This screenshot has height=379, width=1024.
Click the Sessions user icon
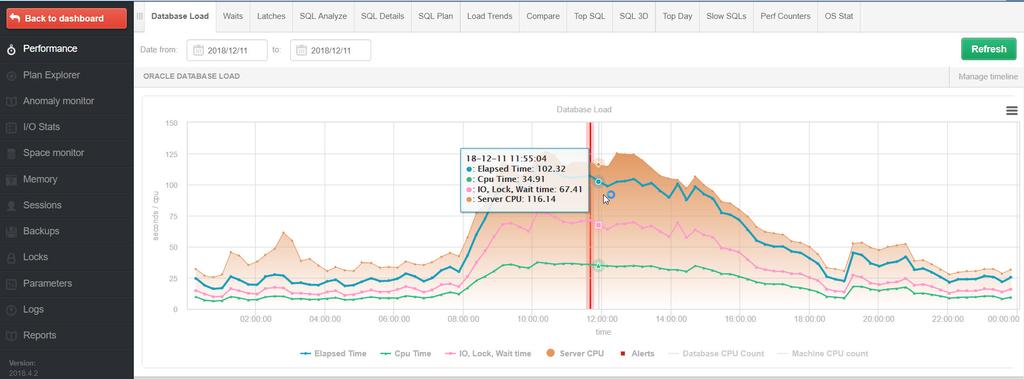click(x=11, y=206)
